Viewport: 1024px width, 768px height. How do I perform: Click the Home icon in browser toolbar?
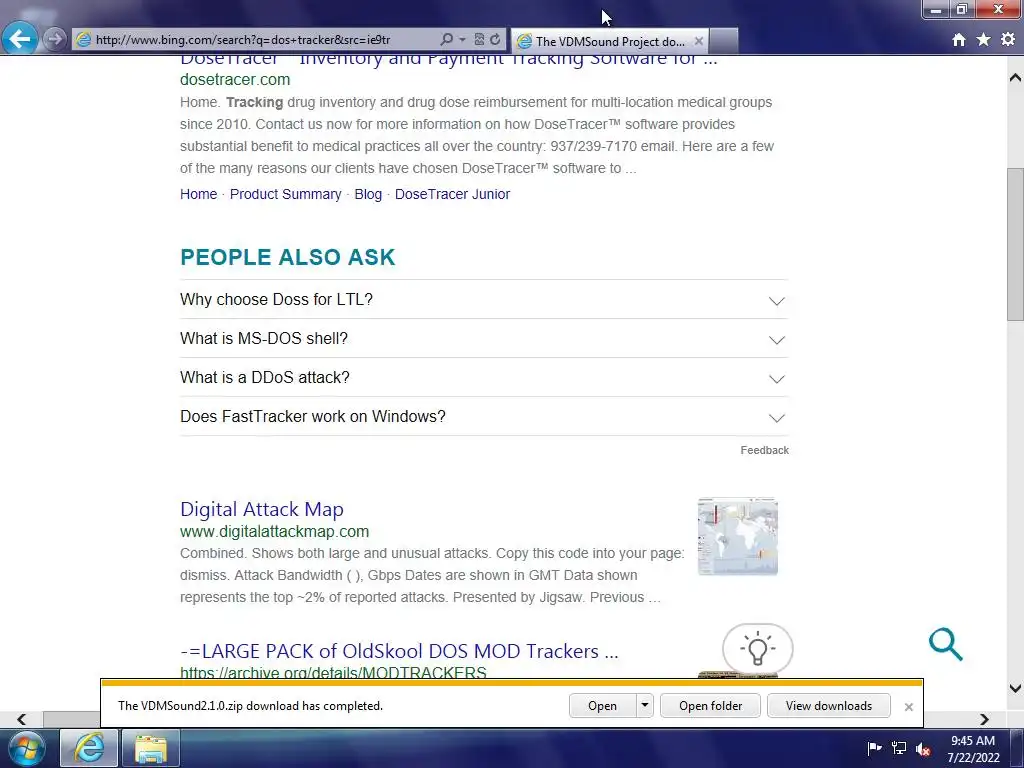[959, 40]
